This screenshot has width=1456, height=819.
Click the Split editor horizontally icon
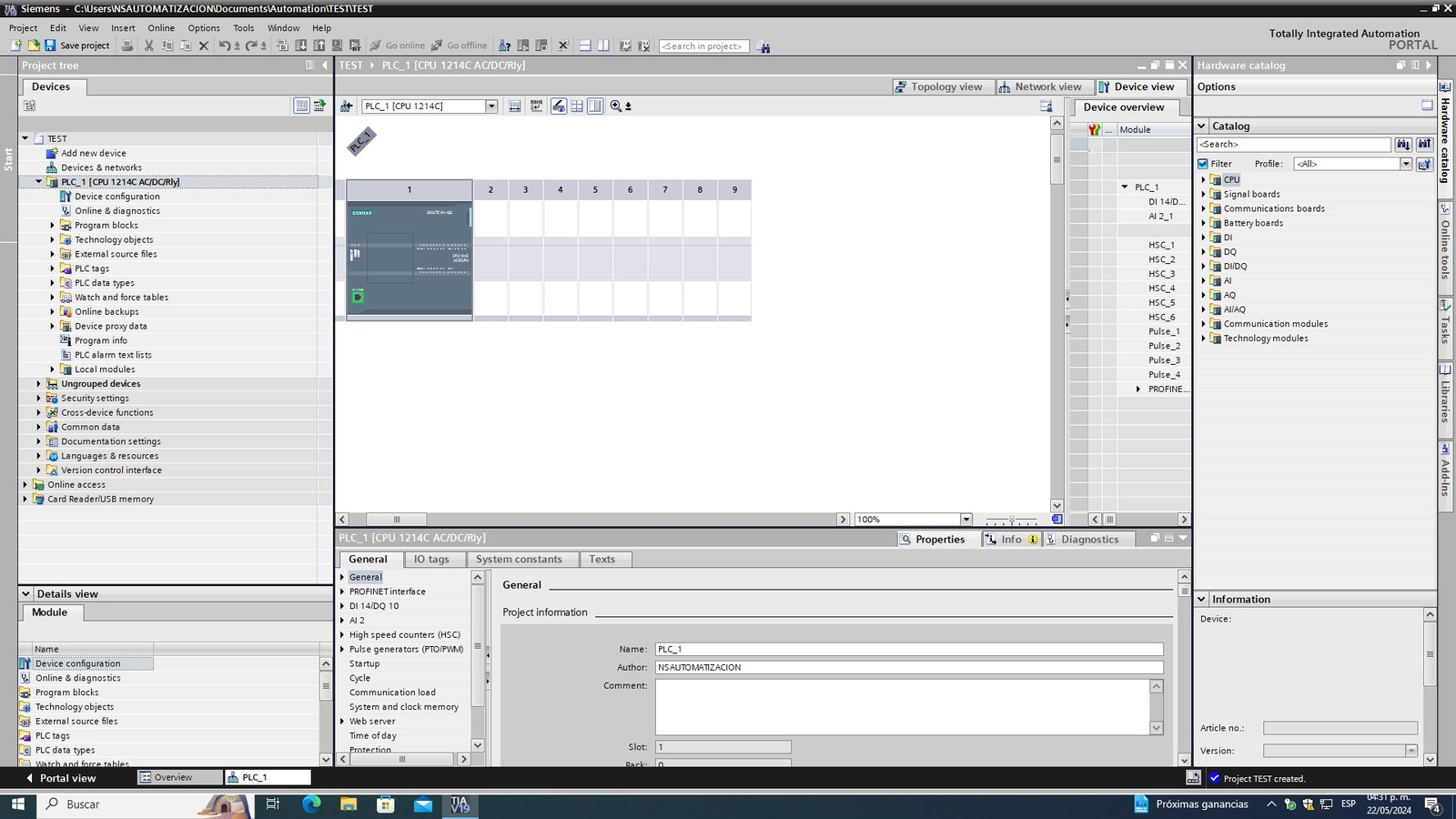pos(584,45)
